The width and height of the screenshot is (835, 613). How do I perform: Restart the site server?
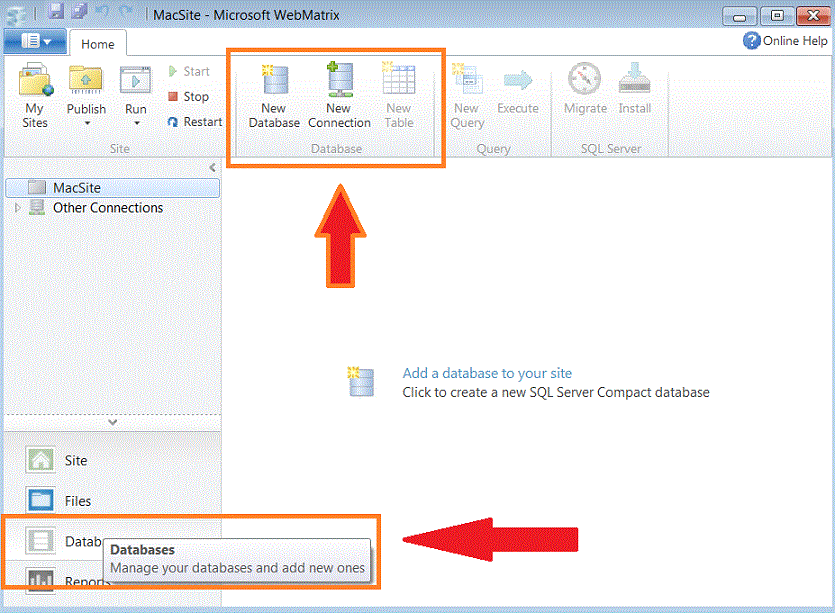(194, 122)
